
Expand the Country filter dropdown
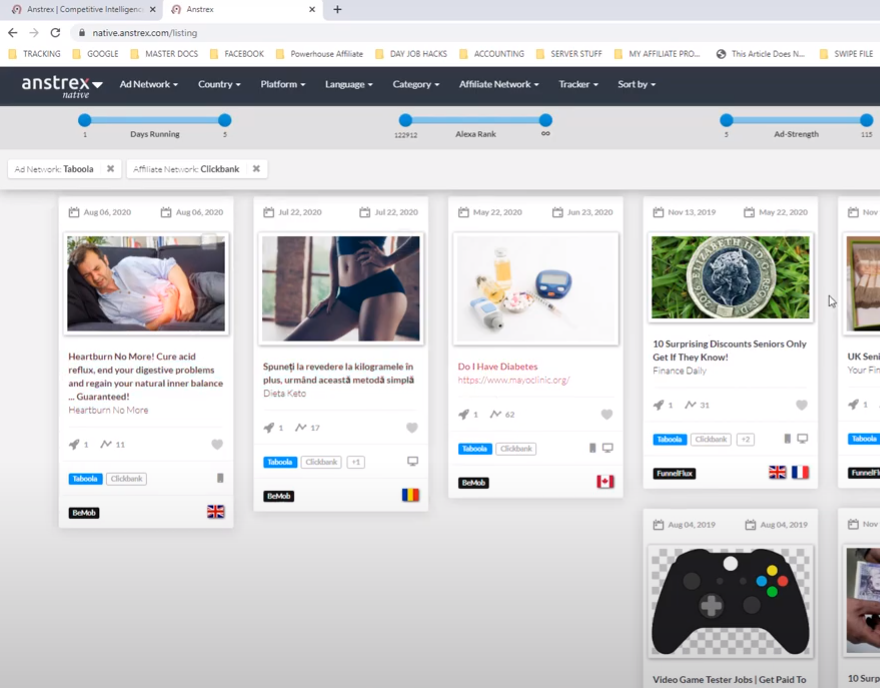[219, 84]
